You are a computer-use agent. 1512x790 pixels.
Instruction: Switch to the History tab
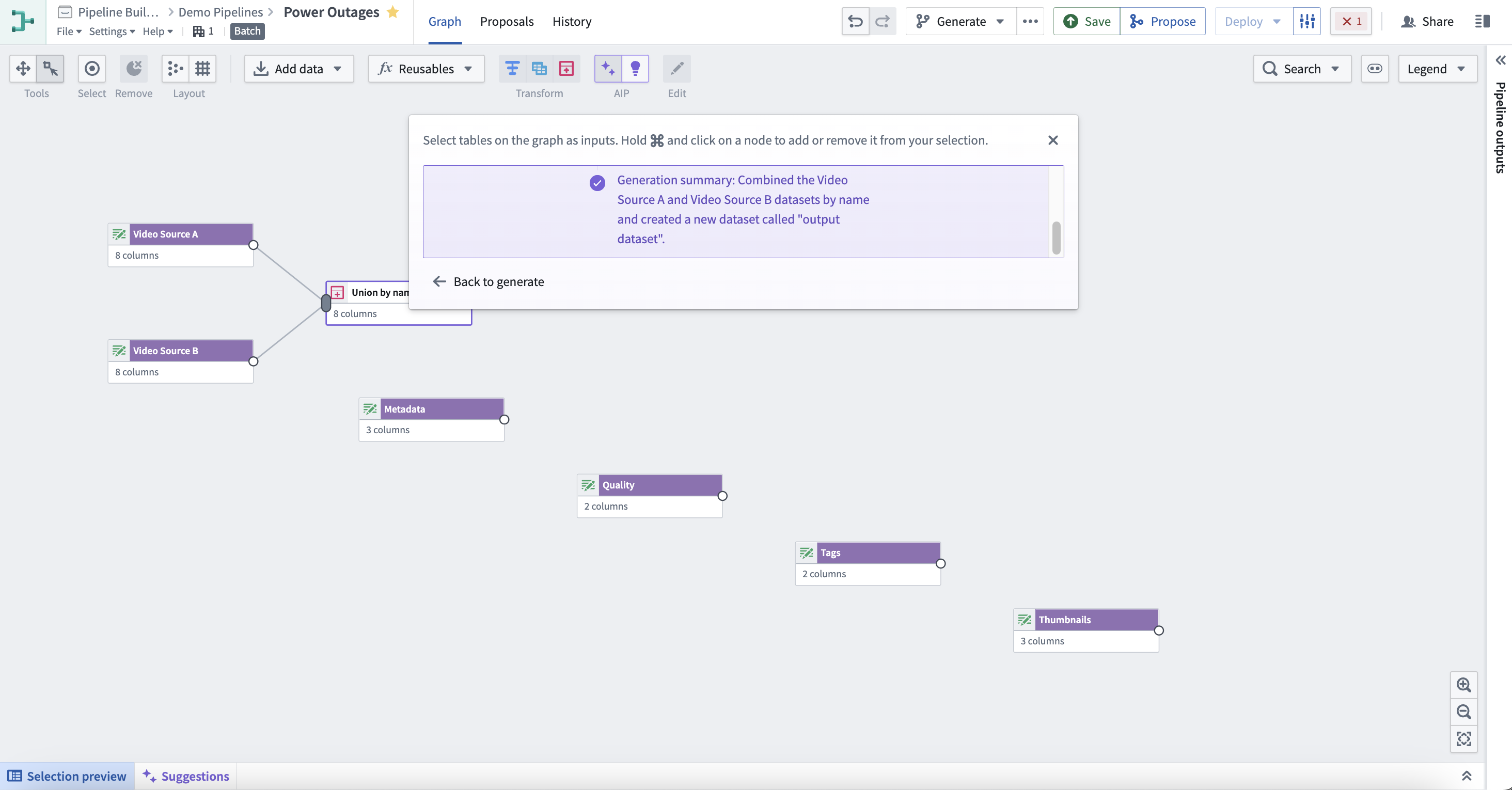(x=572, y=22)
